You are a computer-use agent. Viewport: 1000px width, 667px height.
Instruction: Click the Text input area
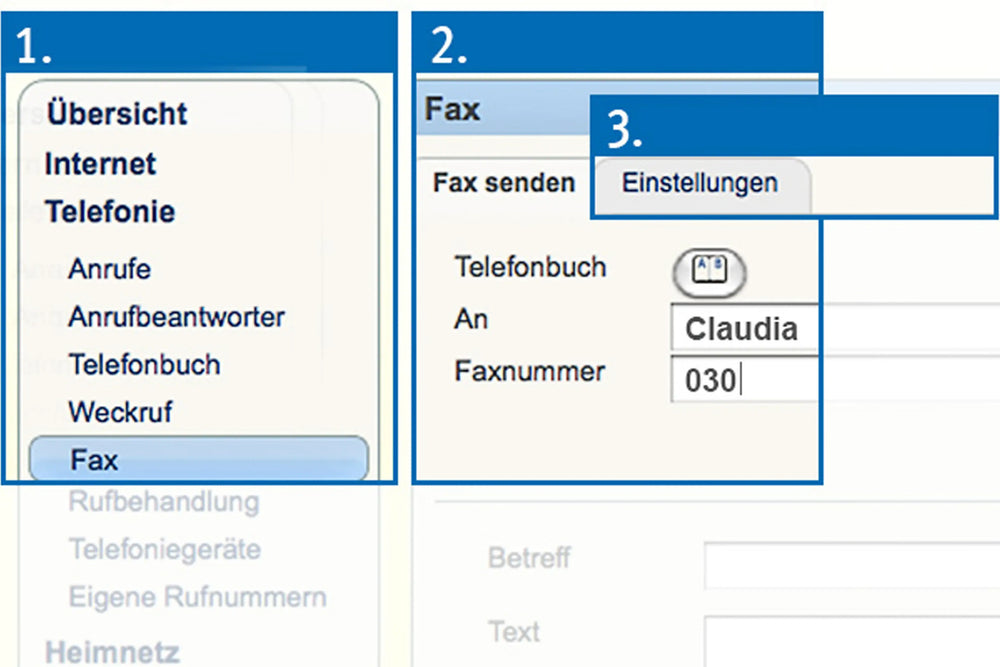coord(850,640)
